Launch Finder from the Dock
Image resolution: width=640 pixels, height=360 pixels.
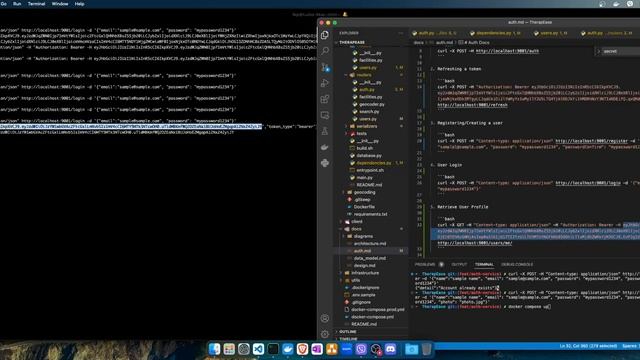pyautogui.click(x=214, y=349)
